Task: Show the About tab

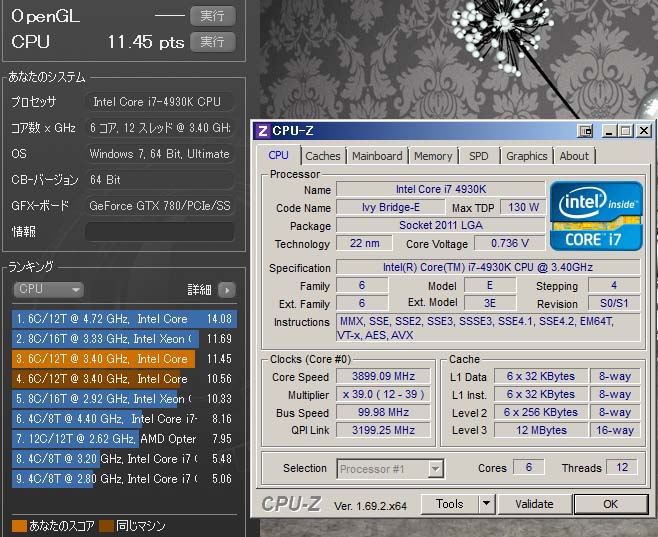Action: click(x=574, y=156)
